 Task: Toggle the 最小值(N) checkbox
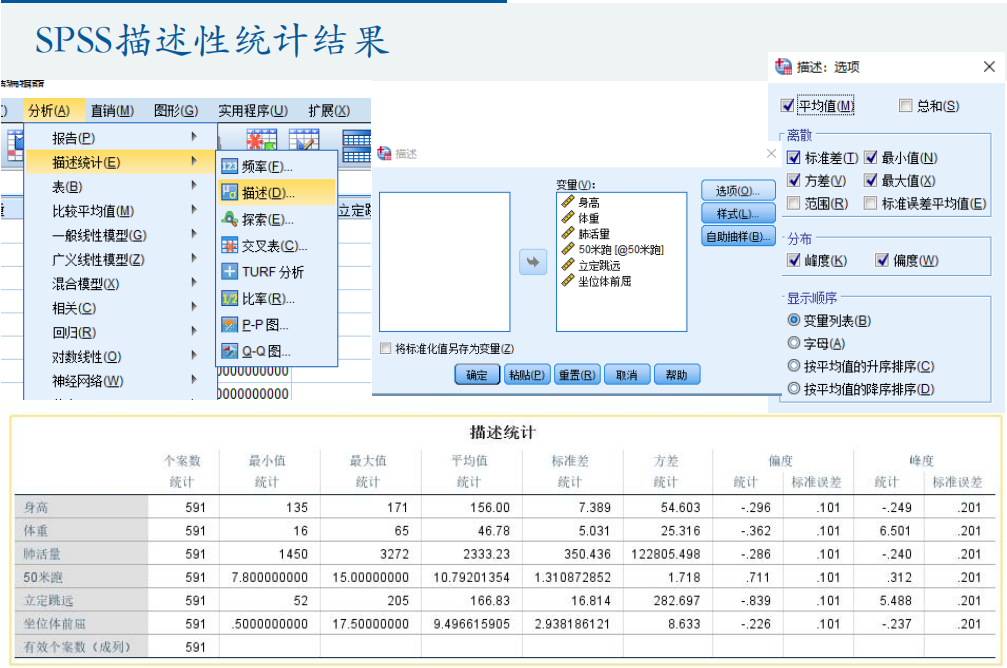(871, 158)
